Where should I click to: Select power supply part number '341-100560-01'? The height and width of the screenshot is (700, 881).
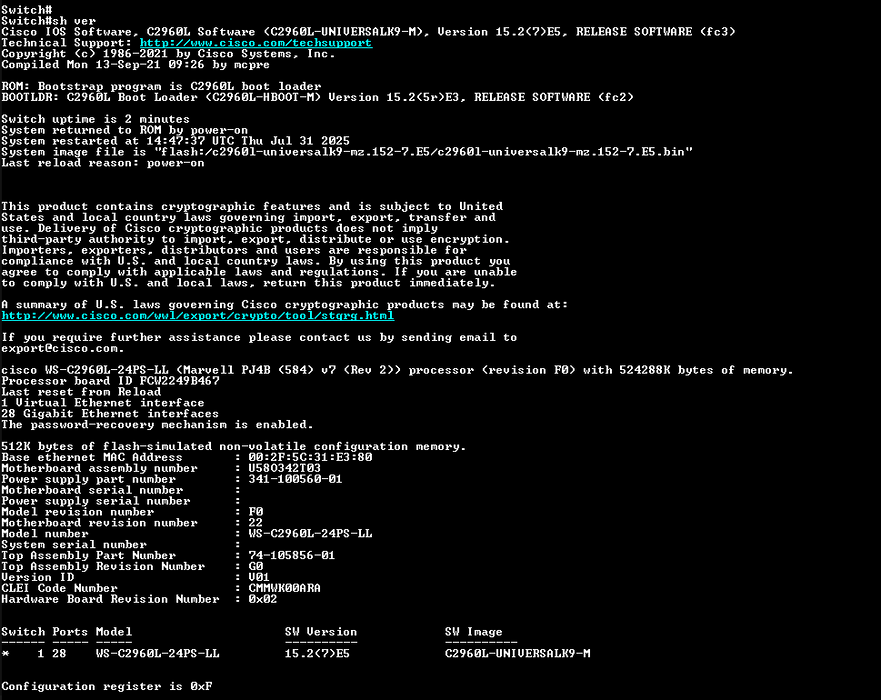(296, 479)
